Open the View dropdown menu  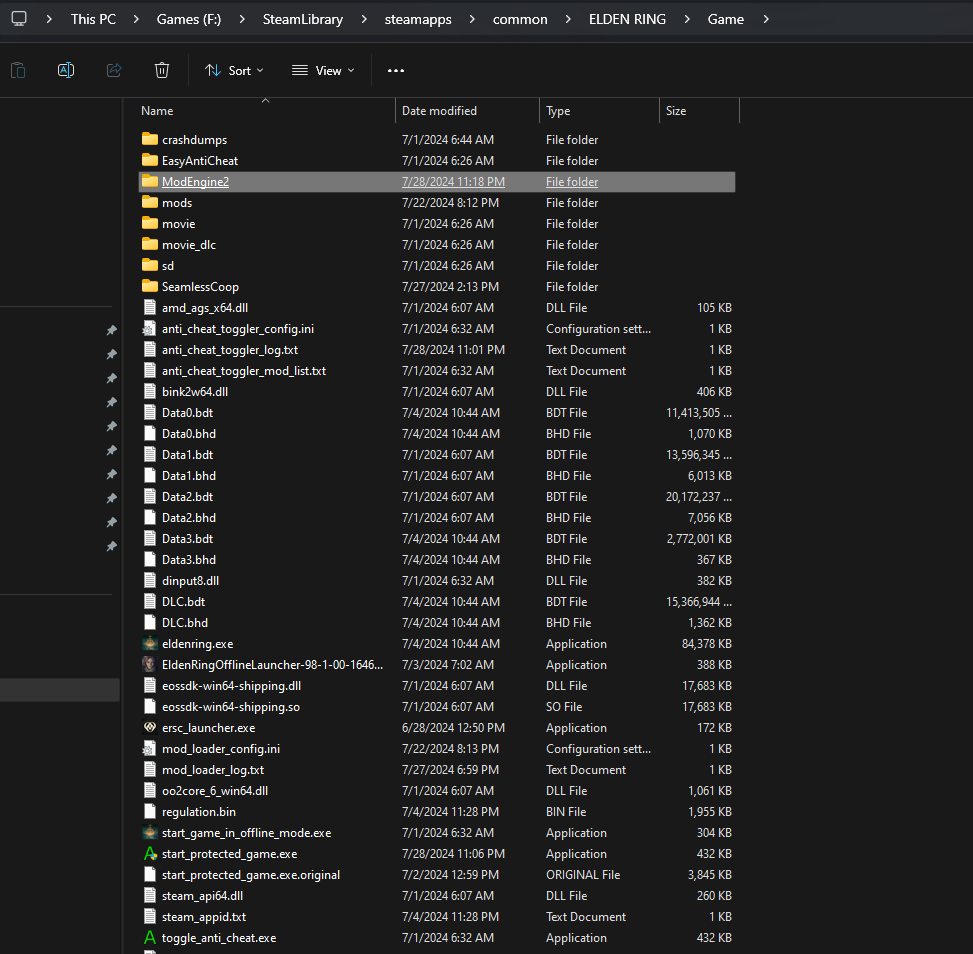click(323, 71)
